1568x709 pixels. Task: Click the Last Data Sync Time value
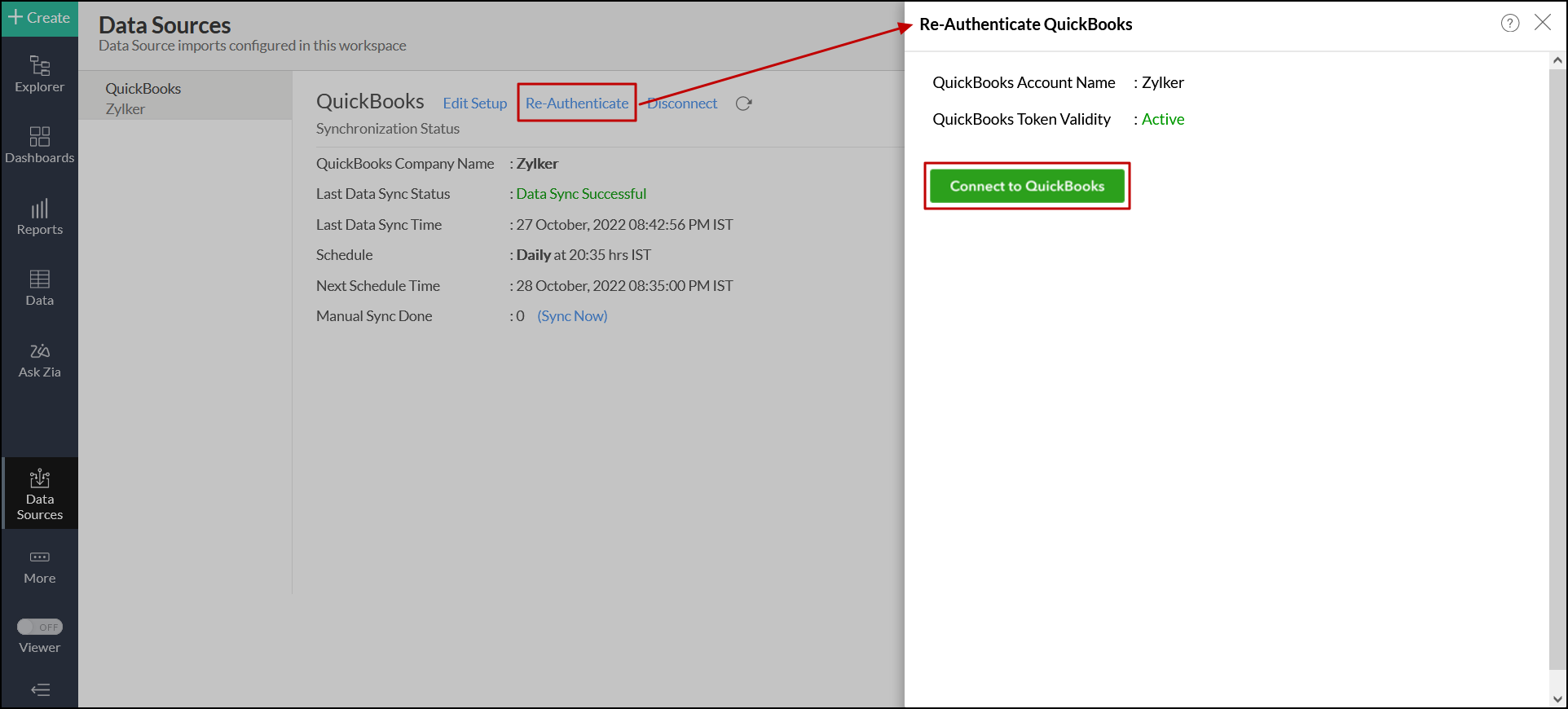(624, 225)
